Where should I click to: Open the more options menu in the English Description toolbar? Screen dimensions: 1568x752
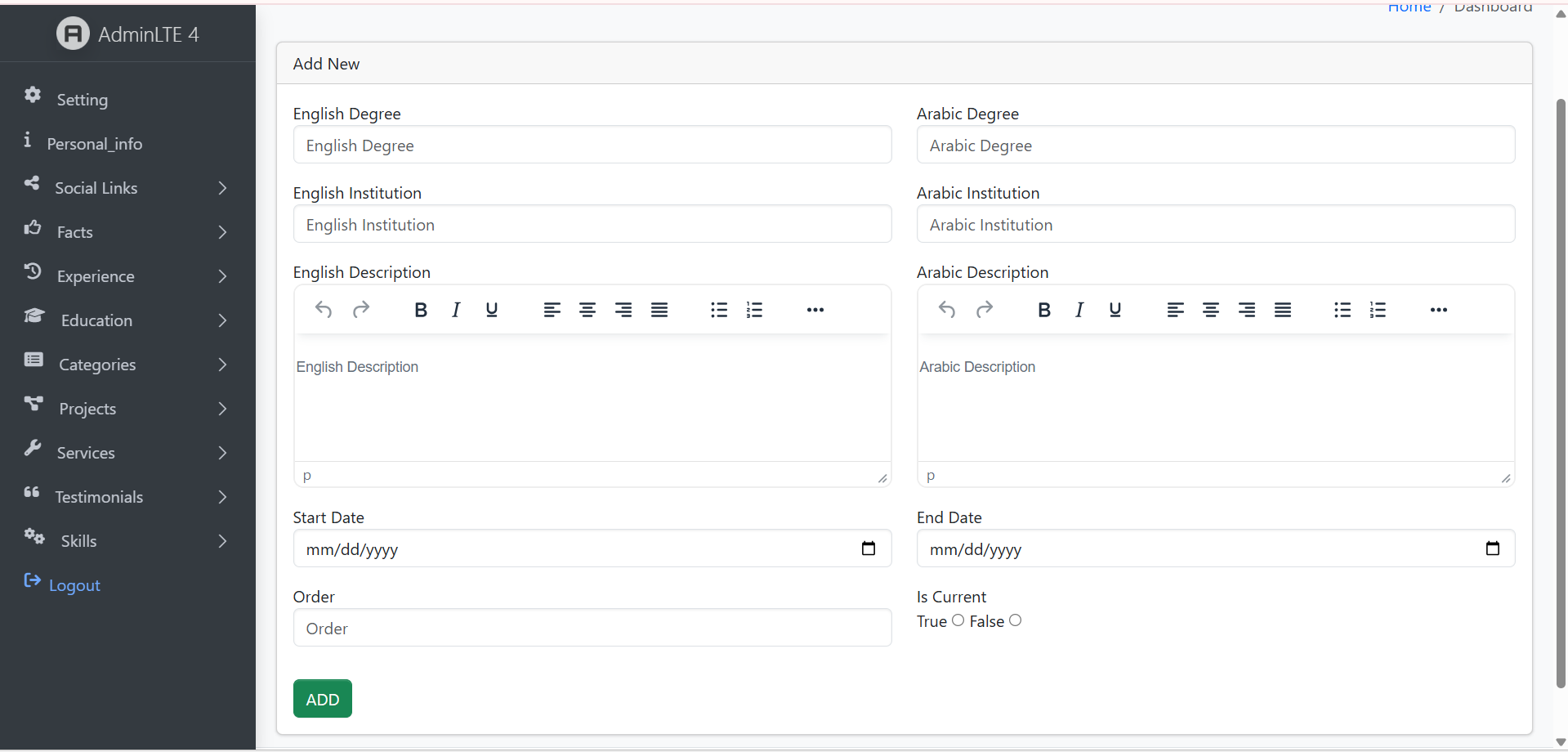click(x=815, y=310)
